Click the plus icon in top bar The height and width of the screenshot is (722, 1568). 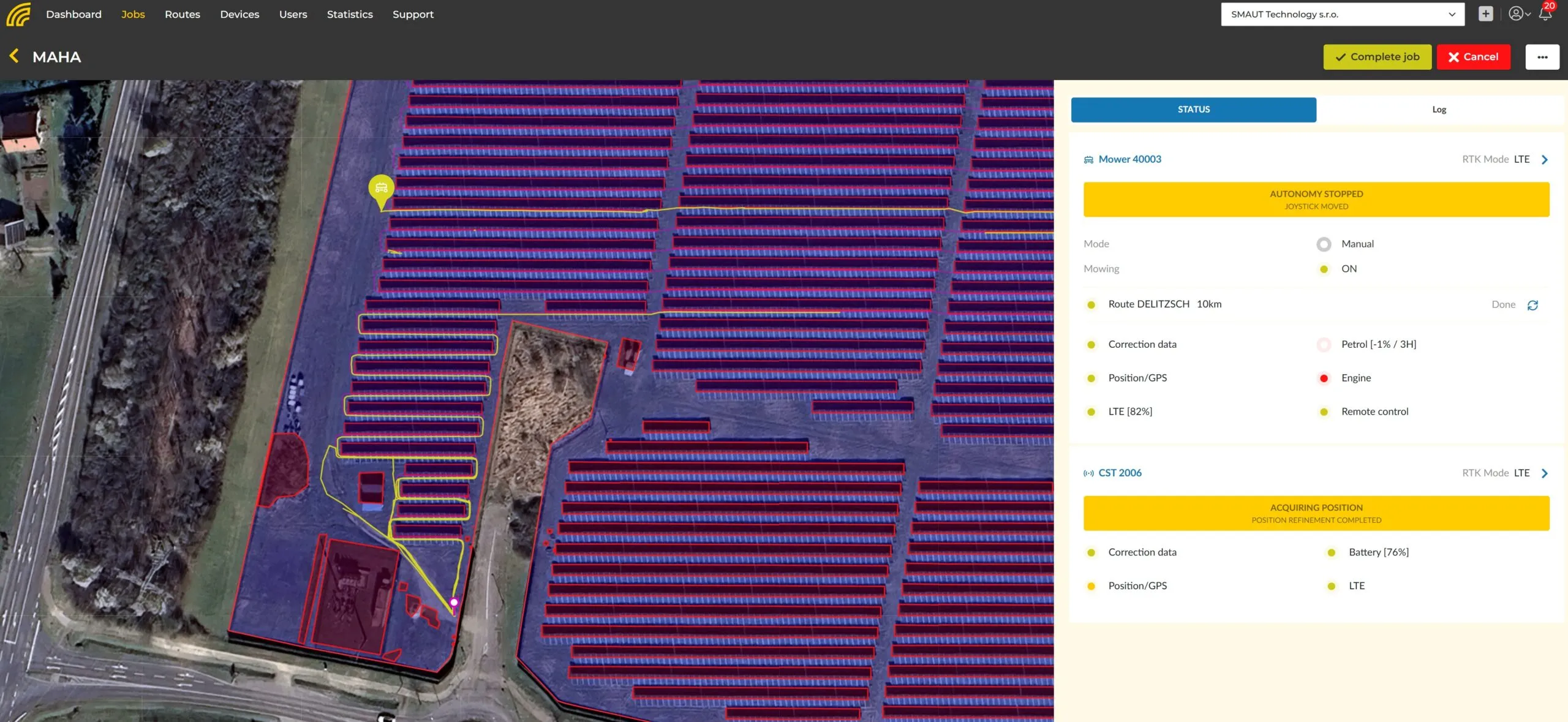coord(1485,14)
